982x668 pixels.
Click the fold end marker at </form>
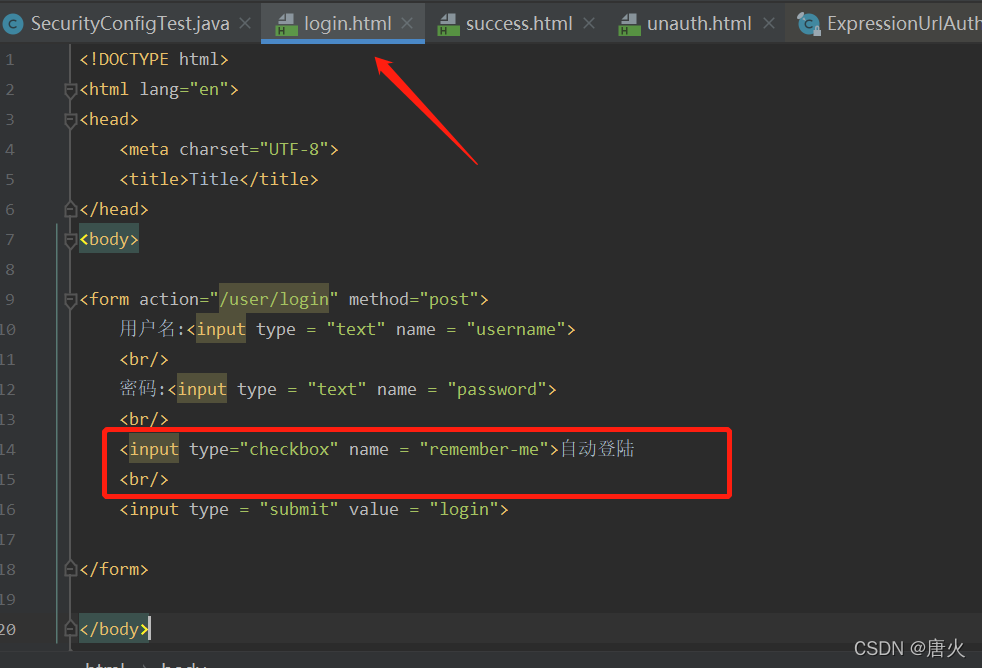tap(71, 569)
